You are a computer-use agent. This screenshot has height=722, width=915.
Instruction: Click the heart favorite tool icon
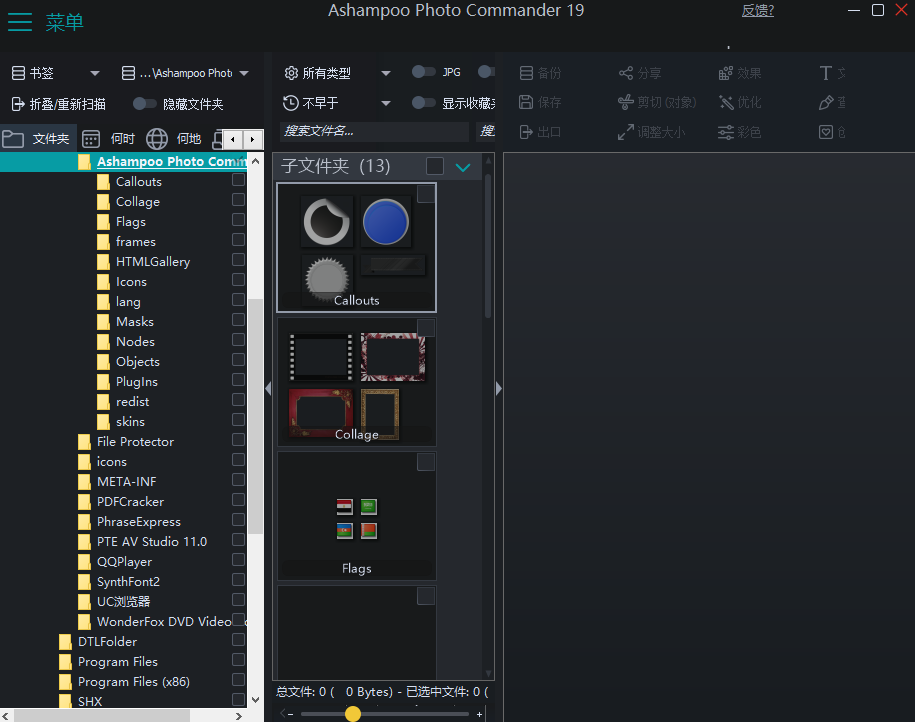[826, 132]
